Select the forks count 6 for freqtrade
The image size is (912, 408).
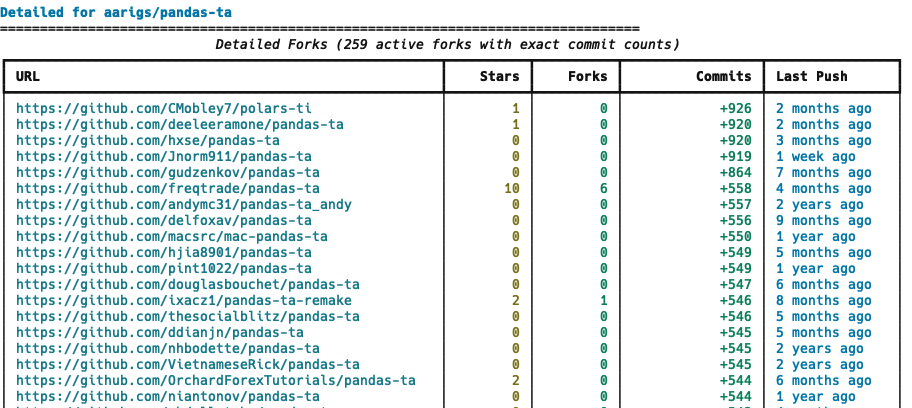[604, 189]
